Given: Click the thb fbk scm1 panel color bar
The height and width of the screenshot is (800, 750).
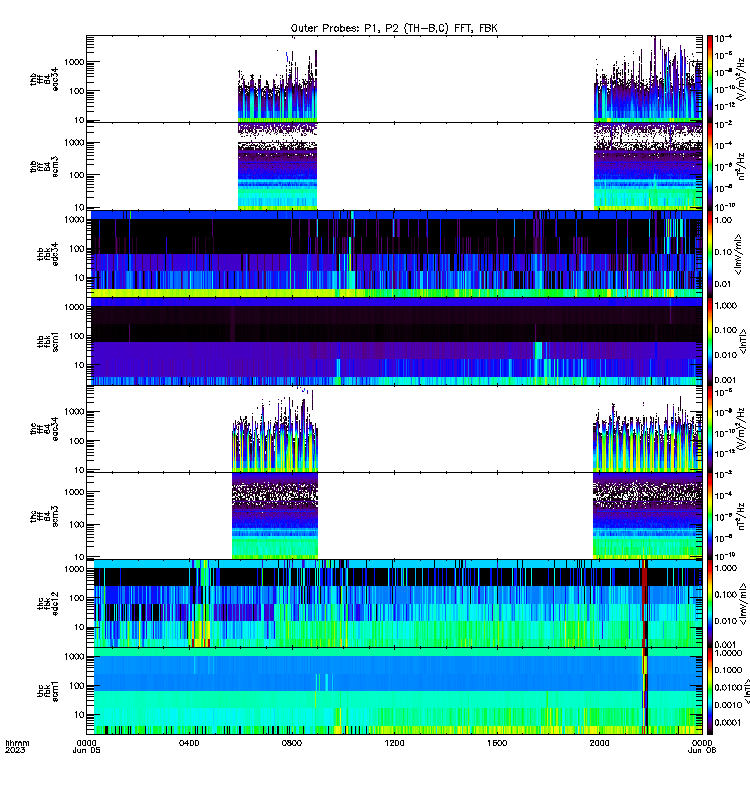Looking at the screenshot, I should pos(710,341).
